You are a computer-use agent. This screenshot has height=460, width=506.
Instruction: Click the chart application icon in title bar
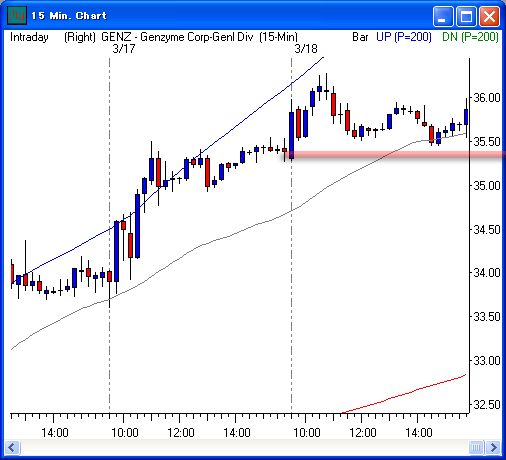(x=16, y=15)
